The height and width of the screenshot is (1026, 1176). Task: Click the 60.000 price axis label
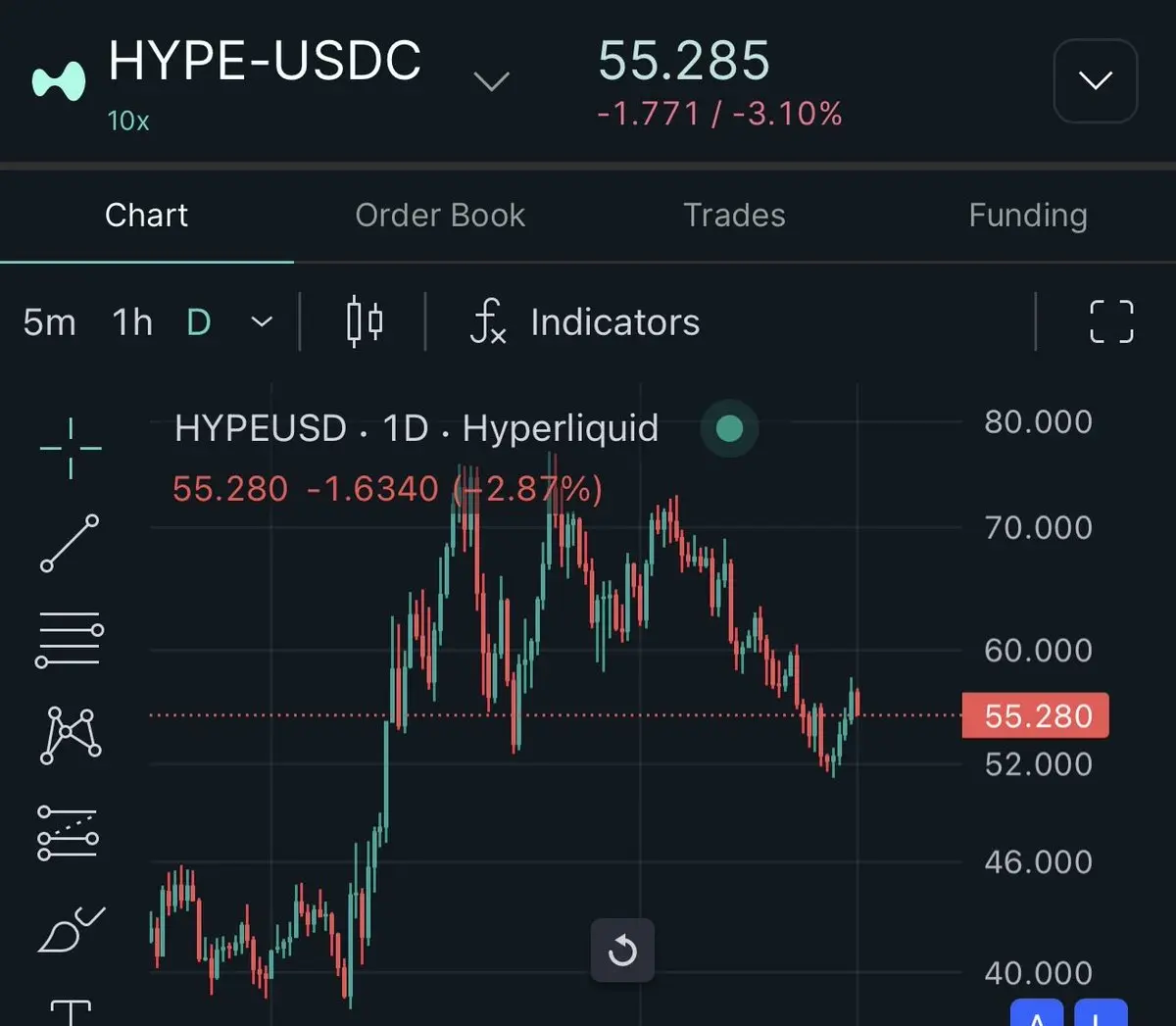1038,650
